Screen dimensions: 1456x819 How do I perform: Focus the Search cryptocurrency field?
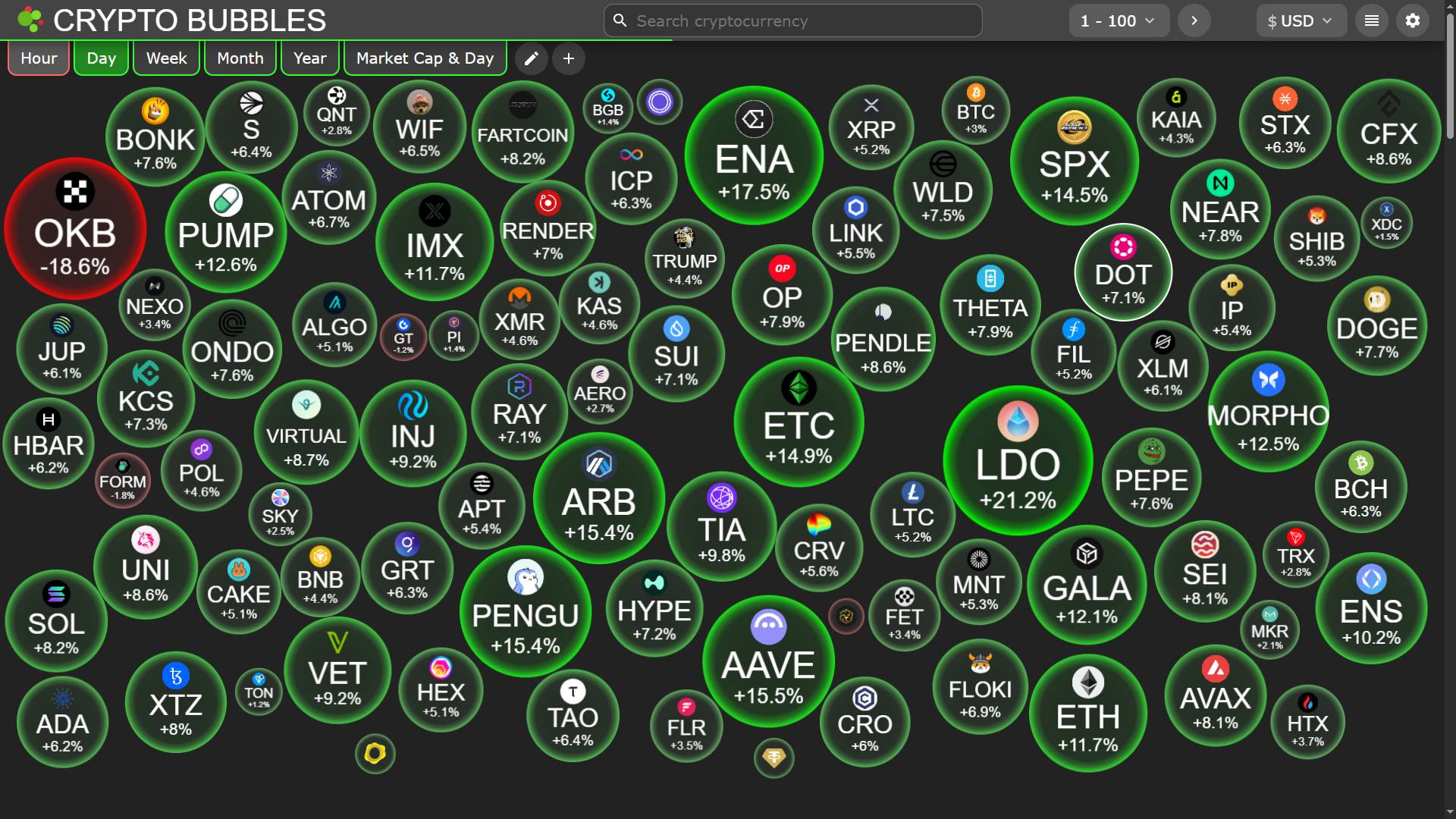coord(792,20)
